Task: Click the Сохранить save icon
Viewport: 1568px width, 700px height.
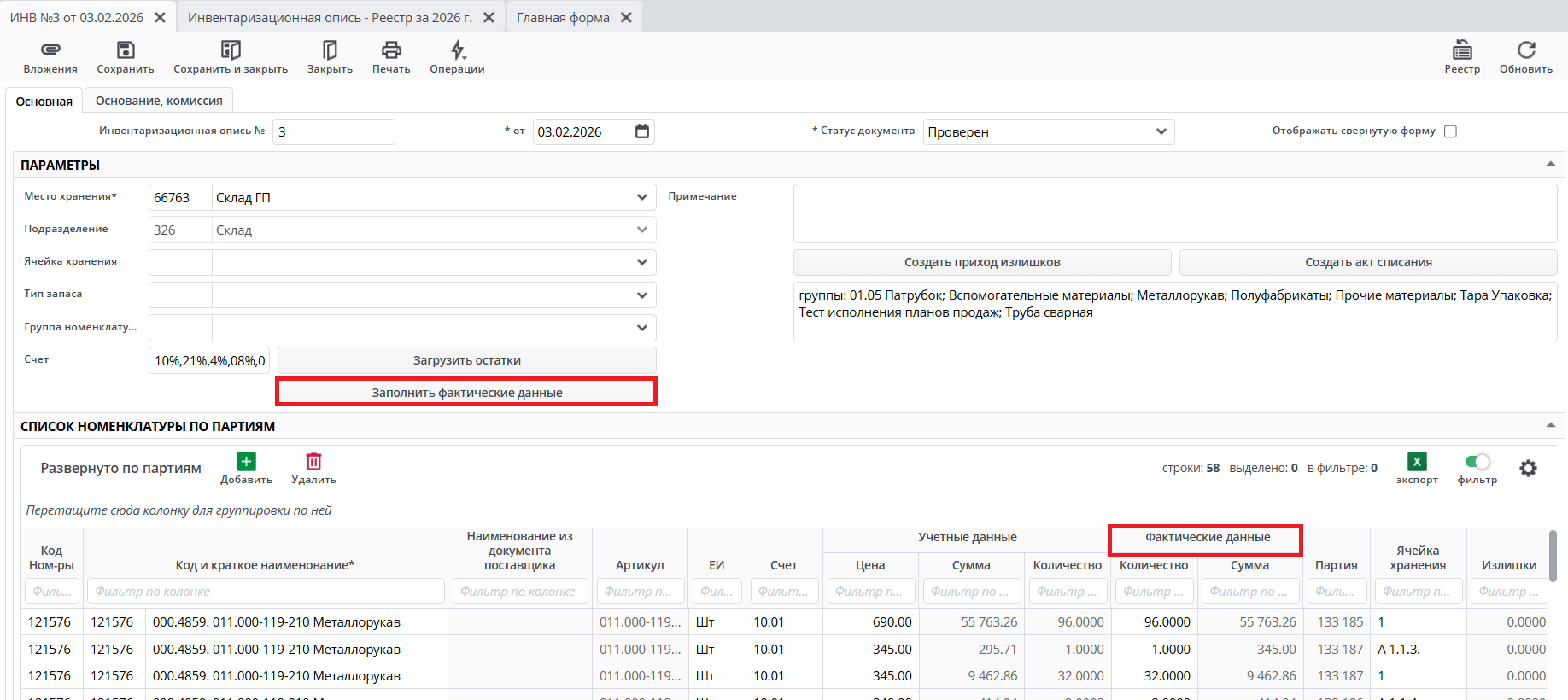Action: pos(126,50)
